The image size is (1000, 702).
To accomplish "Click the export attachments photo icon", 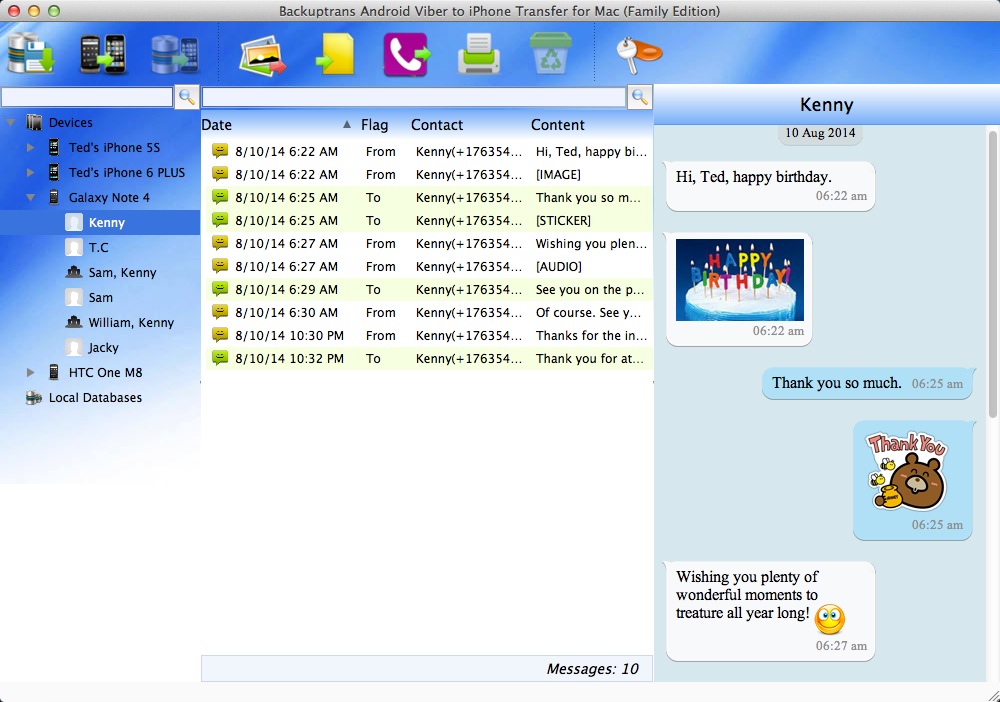I will (262, 55).
